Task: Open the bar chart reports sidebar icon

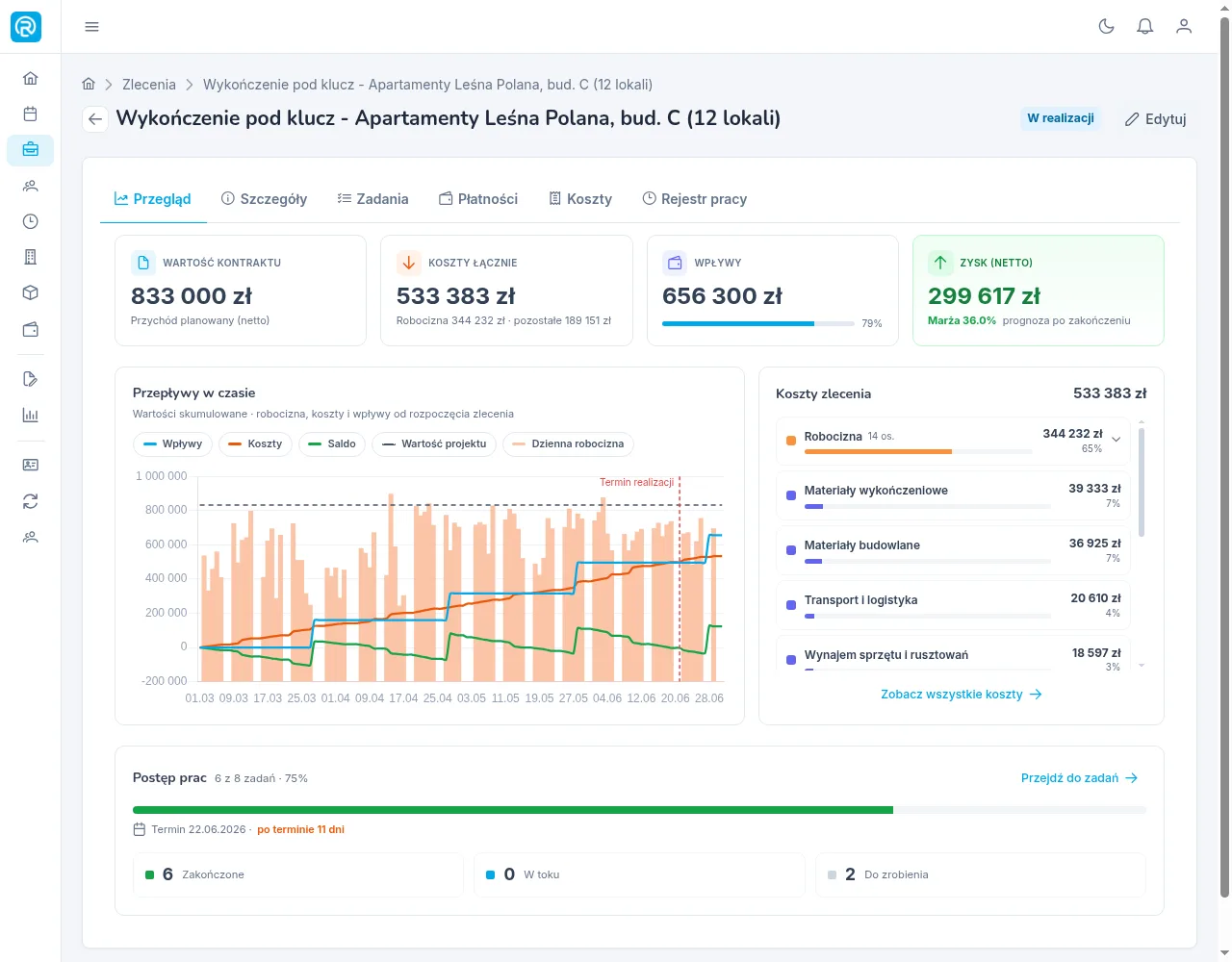Action: pos(31,415)
